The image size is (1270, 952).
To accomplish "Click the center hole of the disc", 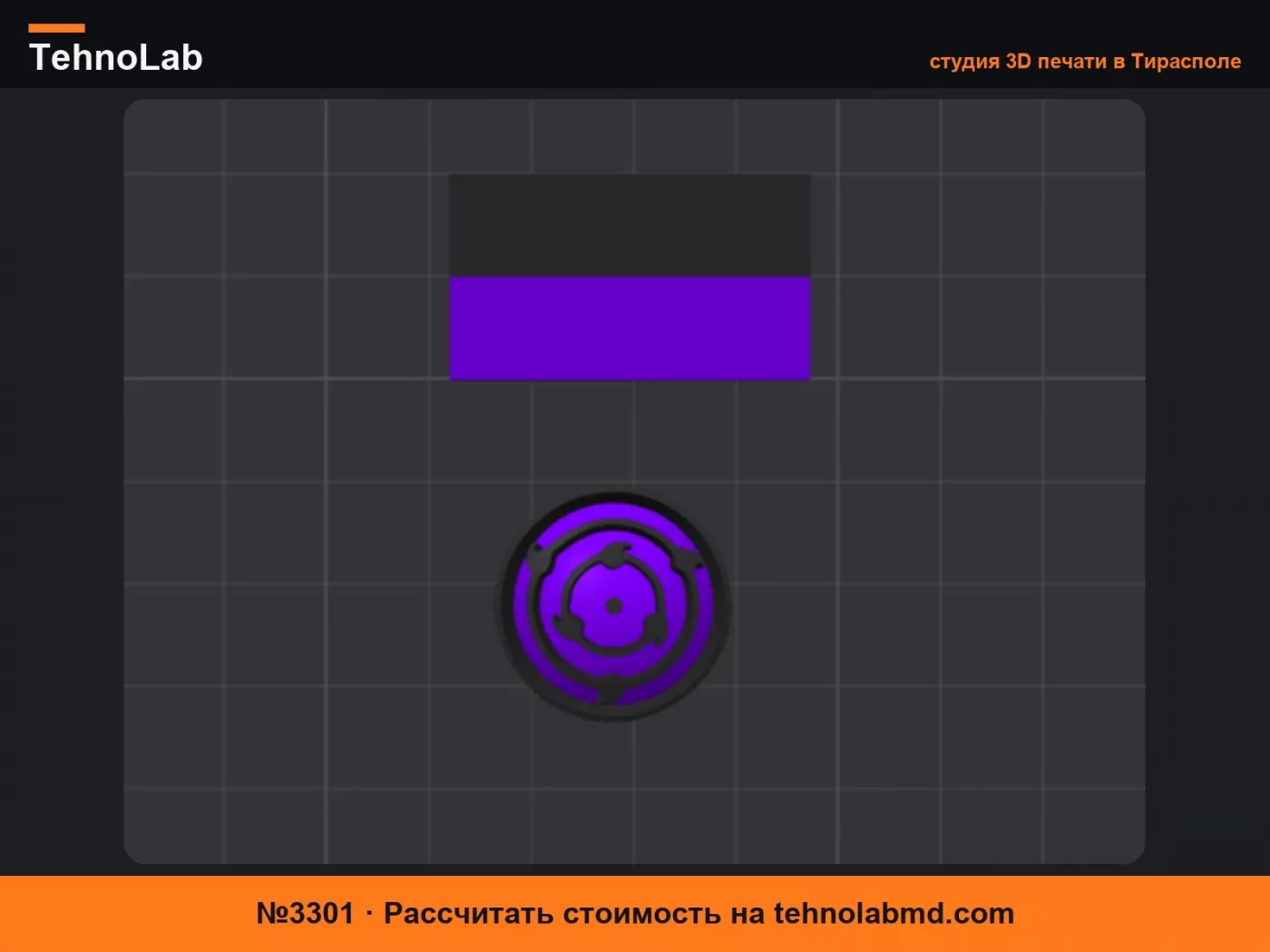I will tap(614, 607).
